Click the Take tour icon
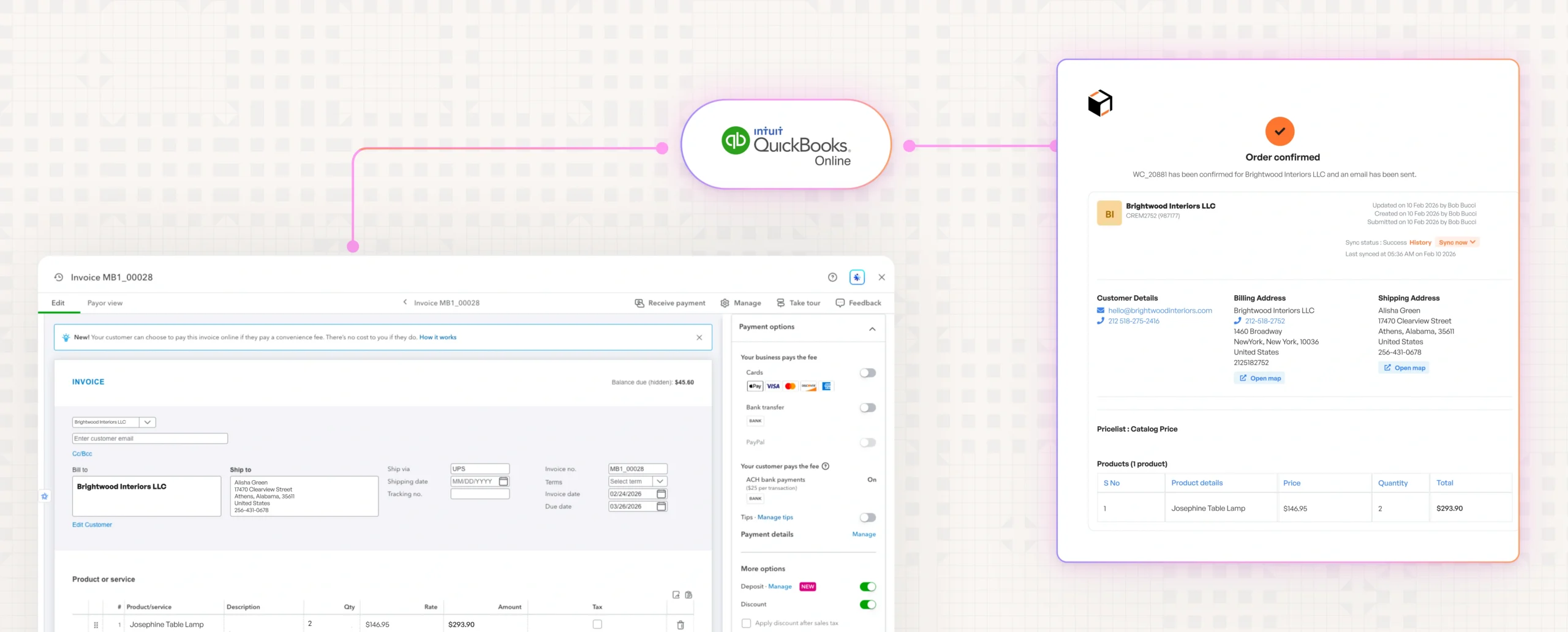This screenshot has height=632, width=1568. click(780, 303)
